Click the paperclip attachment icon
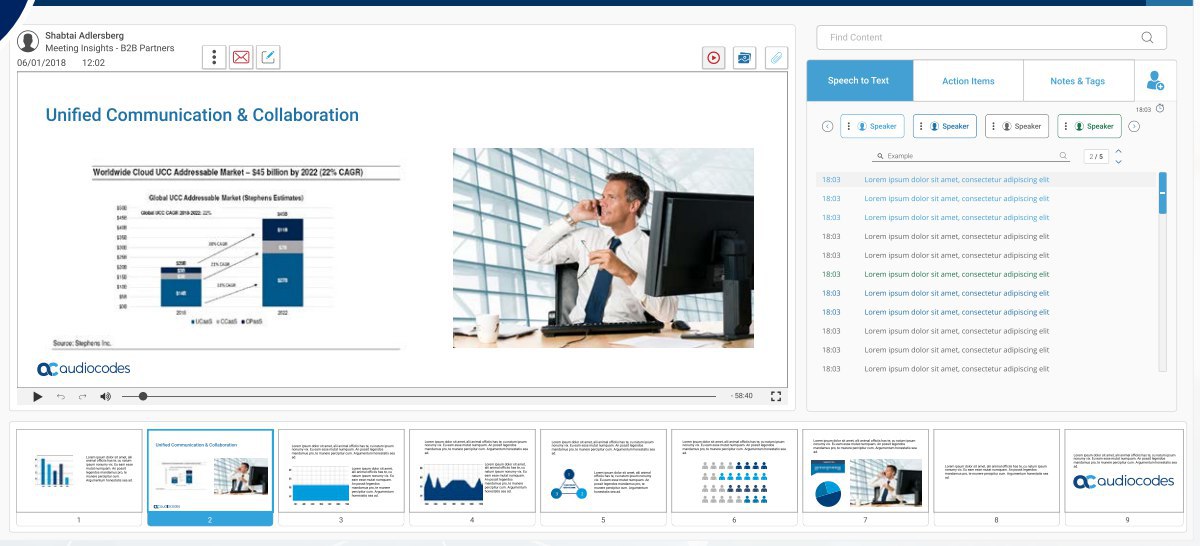Screen dimensions: 1200x546 click(x=776, y=58)
